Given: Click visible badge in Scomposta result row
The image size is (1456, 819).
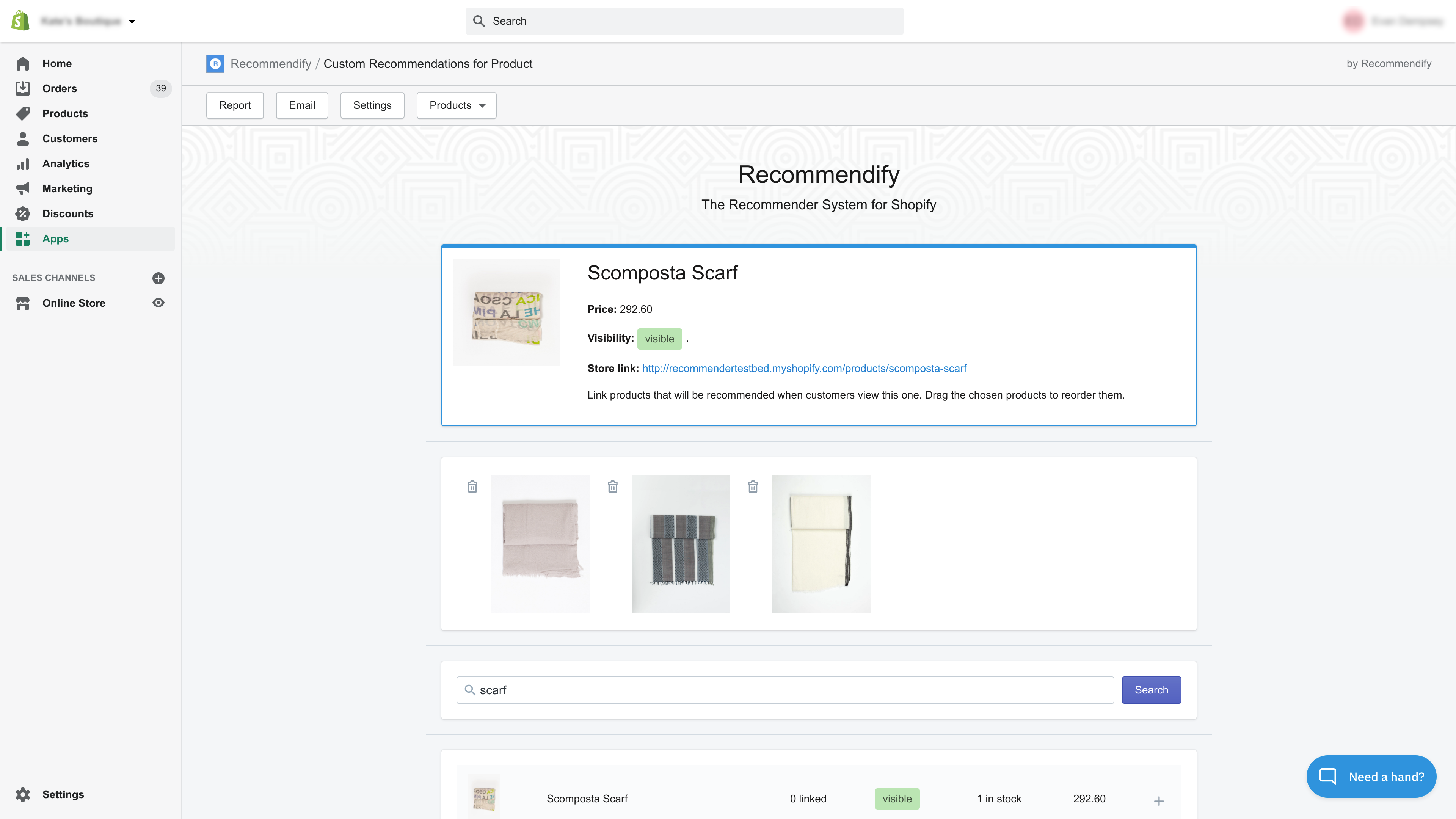Looking at the screenshot, I should 897,799.
